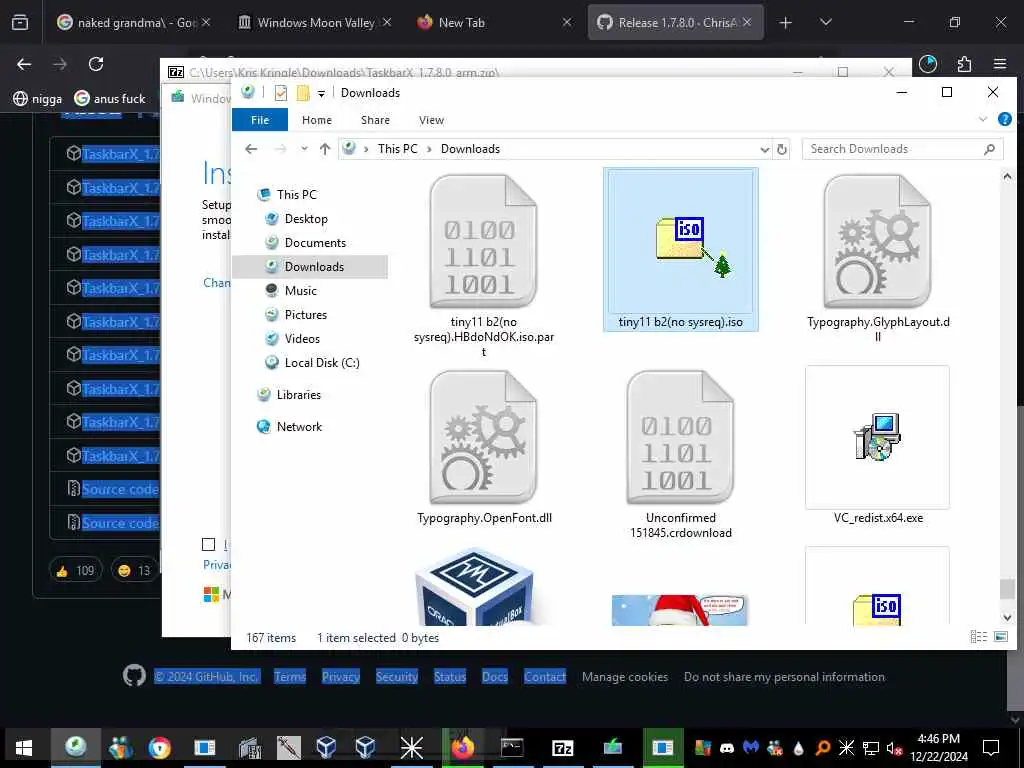Open the Home ribbon tab

click(317, 120)
